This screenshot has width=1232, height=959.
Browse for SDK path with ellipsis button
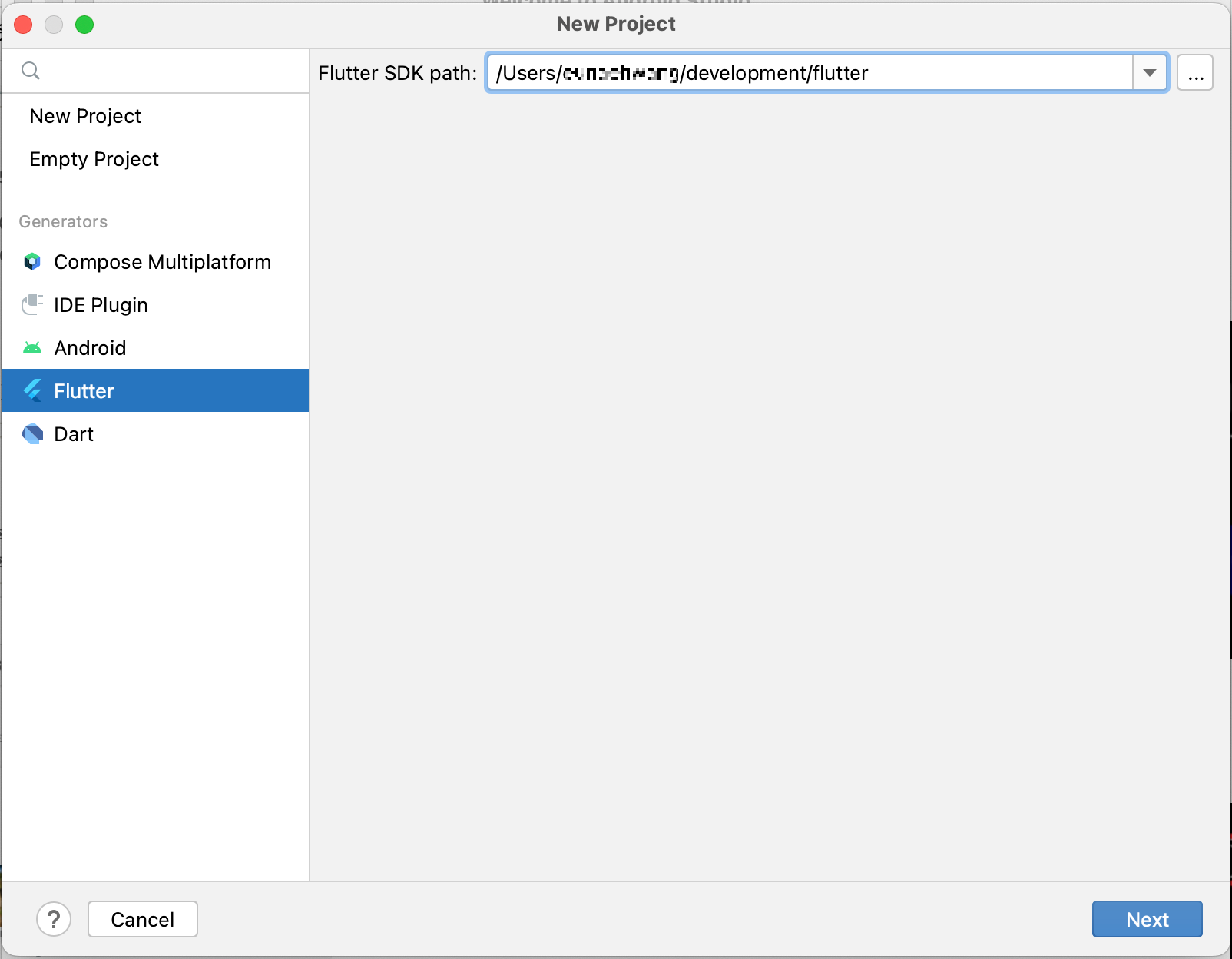[x=1195, y=73]
